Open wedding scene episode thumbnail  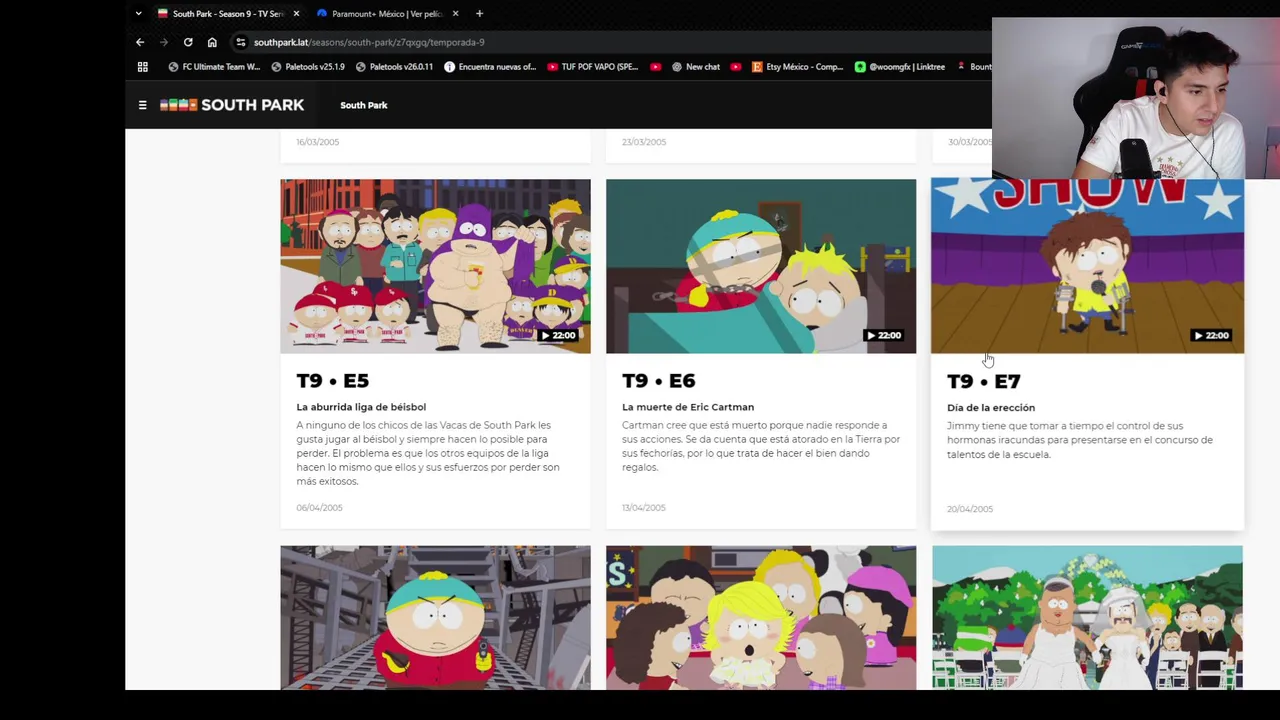tap(1087, 617)
